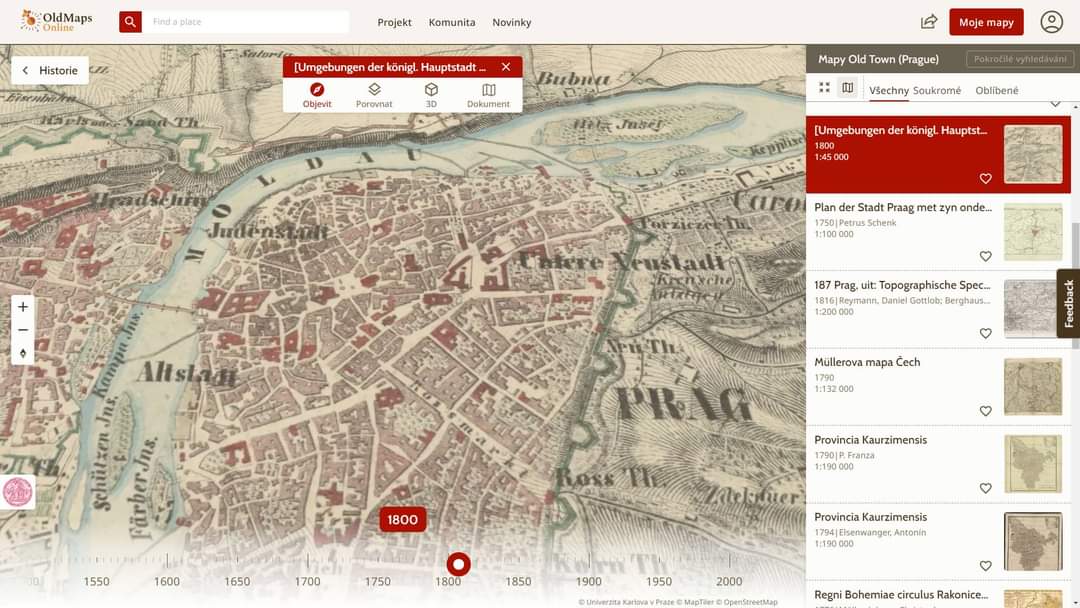
Task: Click Pokročilé vyhledávání button
Action: tap(1020, 59)
